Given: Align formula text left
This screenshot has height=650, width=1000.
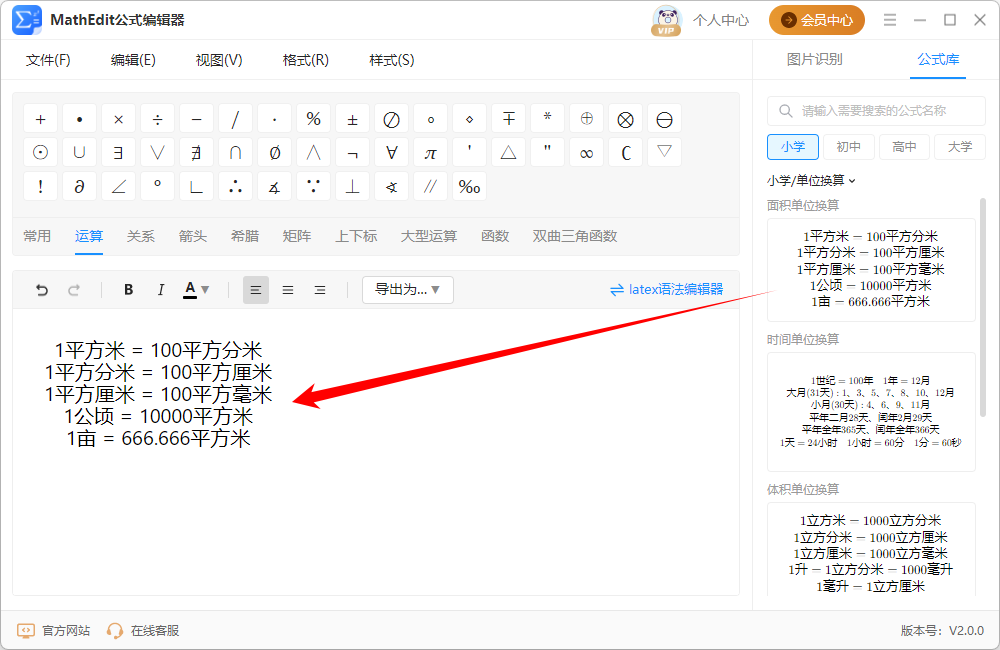Looking at the screenshot, I should pos(256,290).
